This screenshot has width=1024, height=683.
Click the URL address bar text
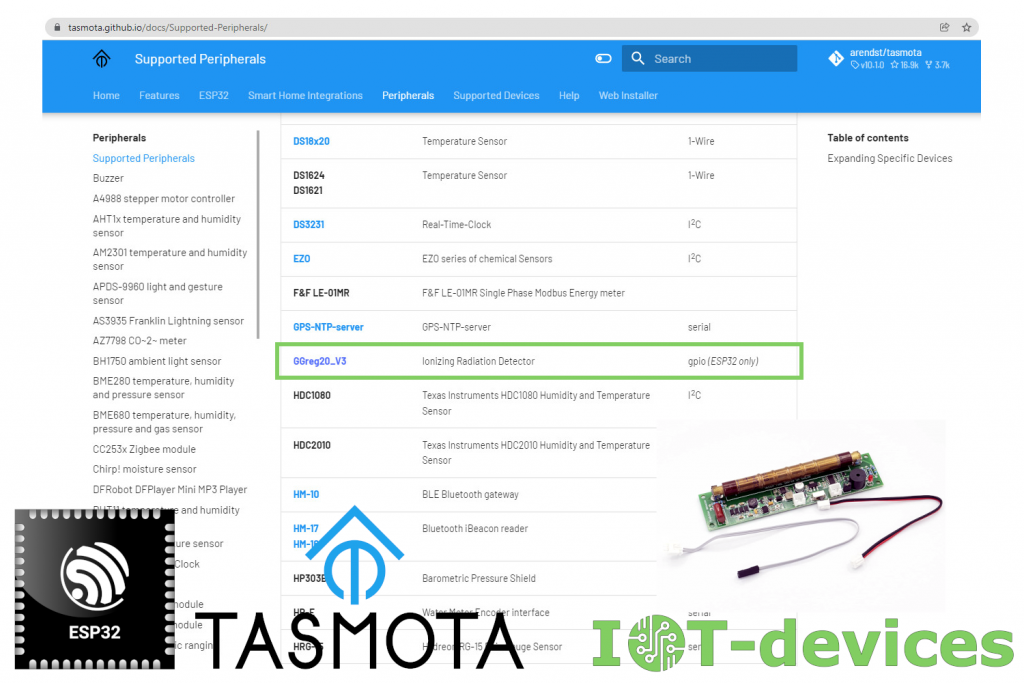point(167,27)
